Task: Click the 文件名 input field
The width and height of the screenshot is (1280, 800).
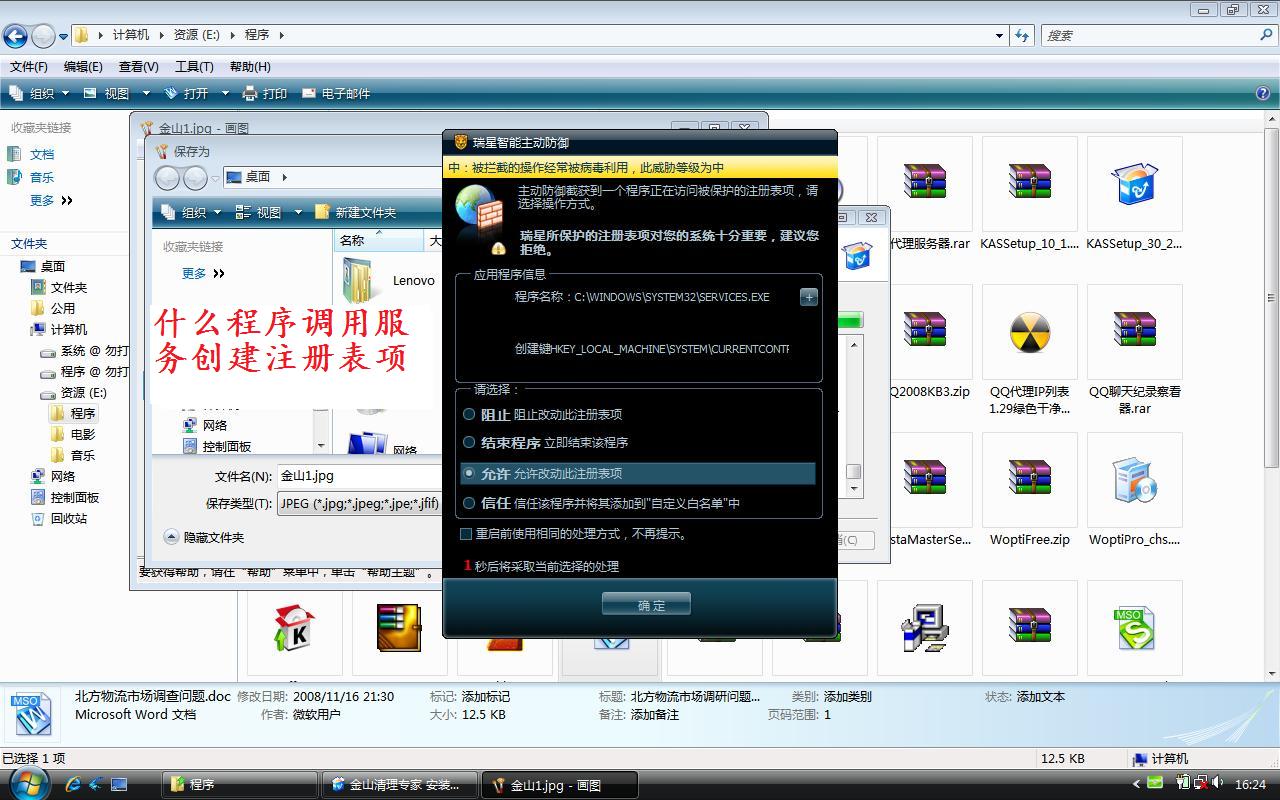Action: tap(359, 476)
